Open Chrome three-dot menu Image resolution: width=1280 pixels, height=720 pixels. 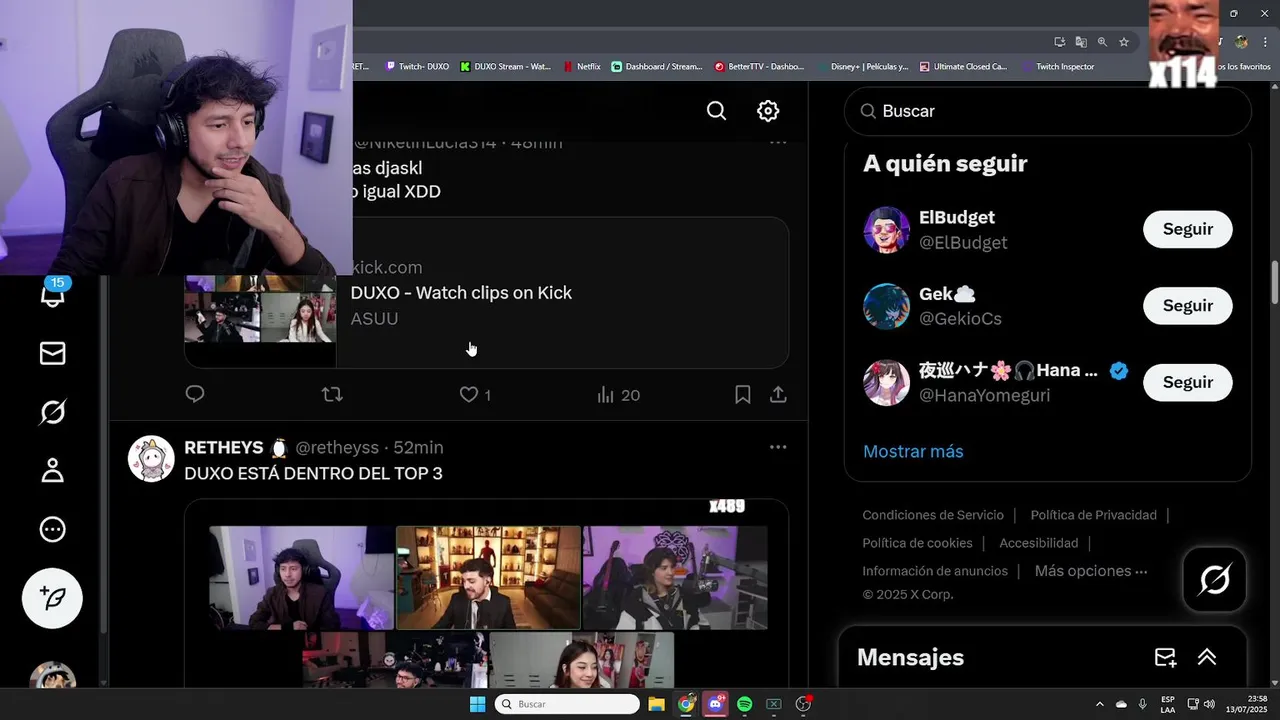pyautogui.click(x=1266, y=42)
